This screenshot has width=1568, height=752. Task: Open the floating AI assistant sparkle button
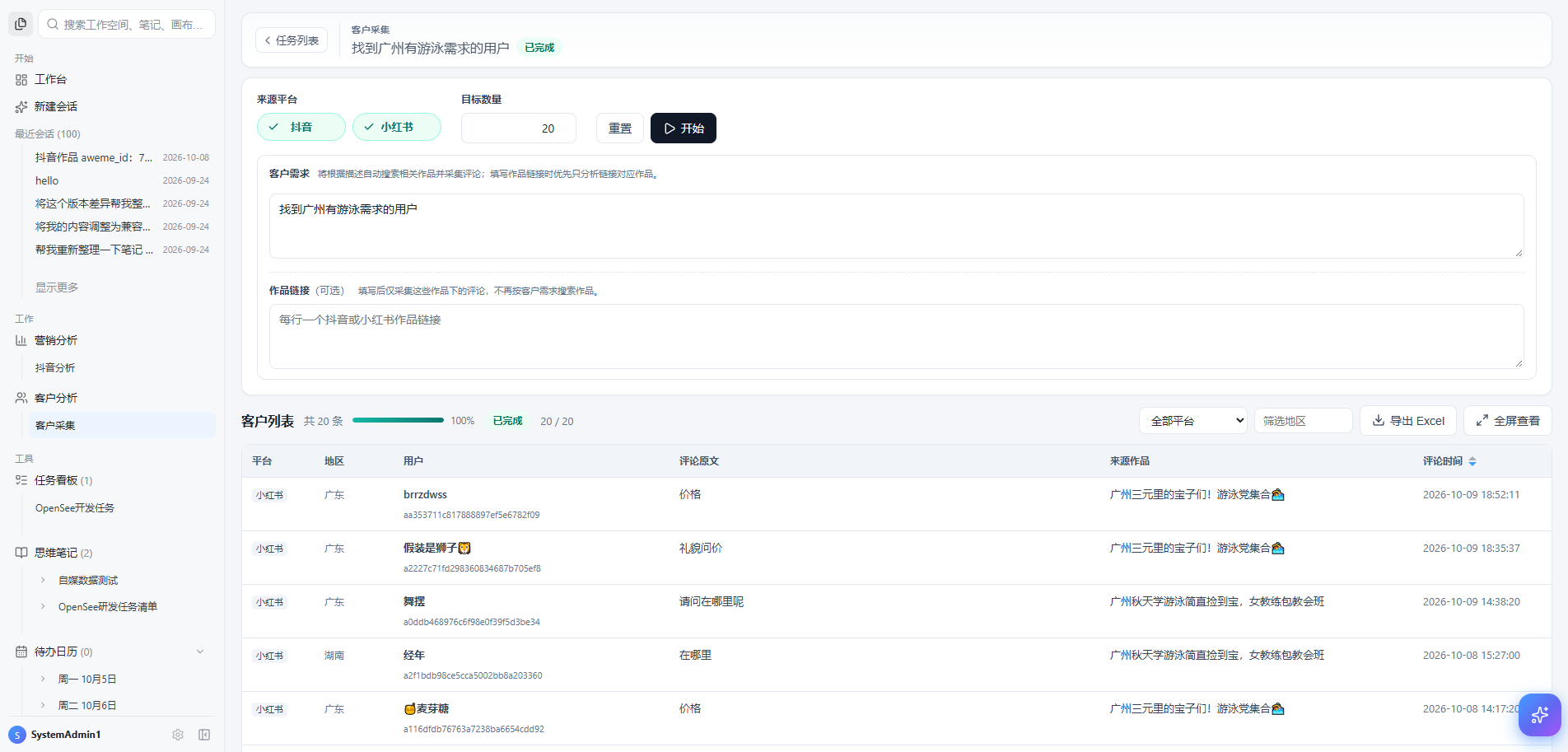point(1540,715)
